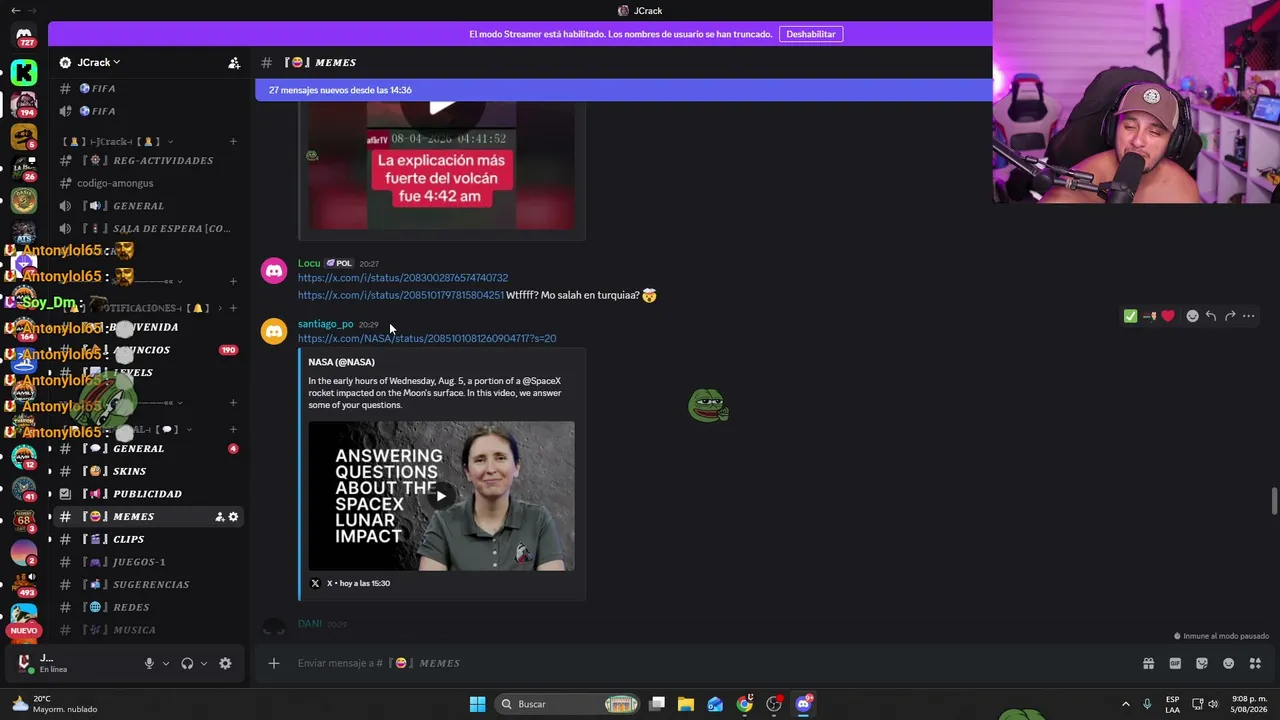This screenshot has width=1280, height=720.
Task: Join GENERAL voice channel
Action: point(147,206)
